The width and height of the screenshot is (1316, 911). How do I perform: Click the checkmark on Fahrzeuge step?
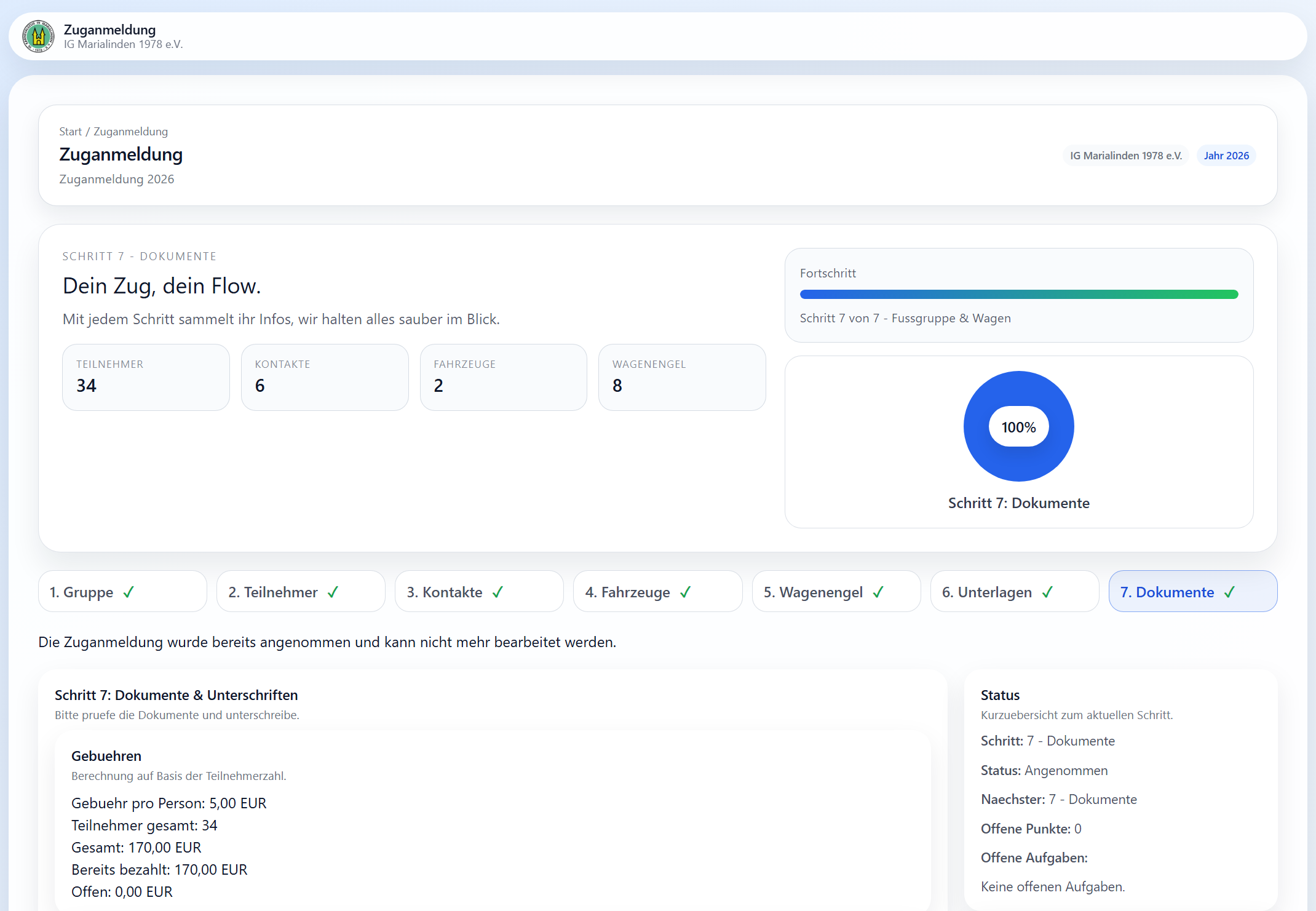(x=685, y=592)
